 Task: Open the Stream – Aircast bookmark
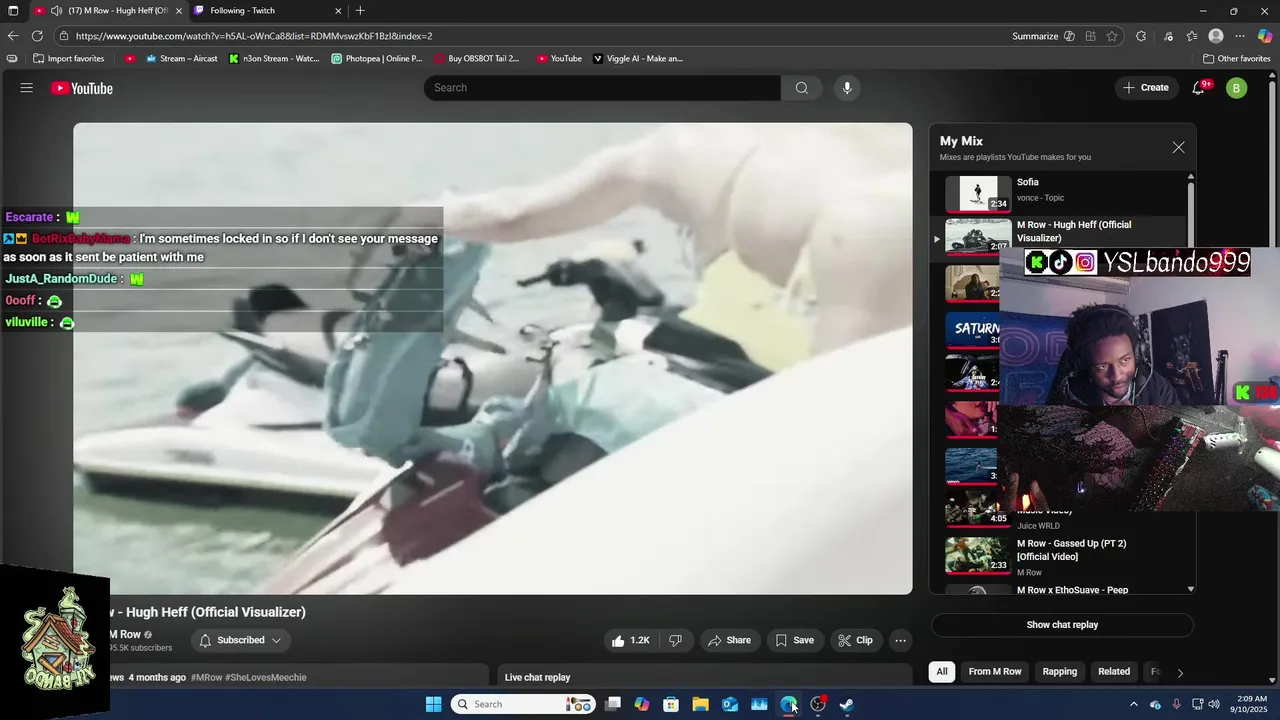click(x=181, y=59)
